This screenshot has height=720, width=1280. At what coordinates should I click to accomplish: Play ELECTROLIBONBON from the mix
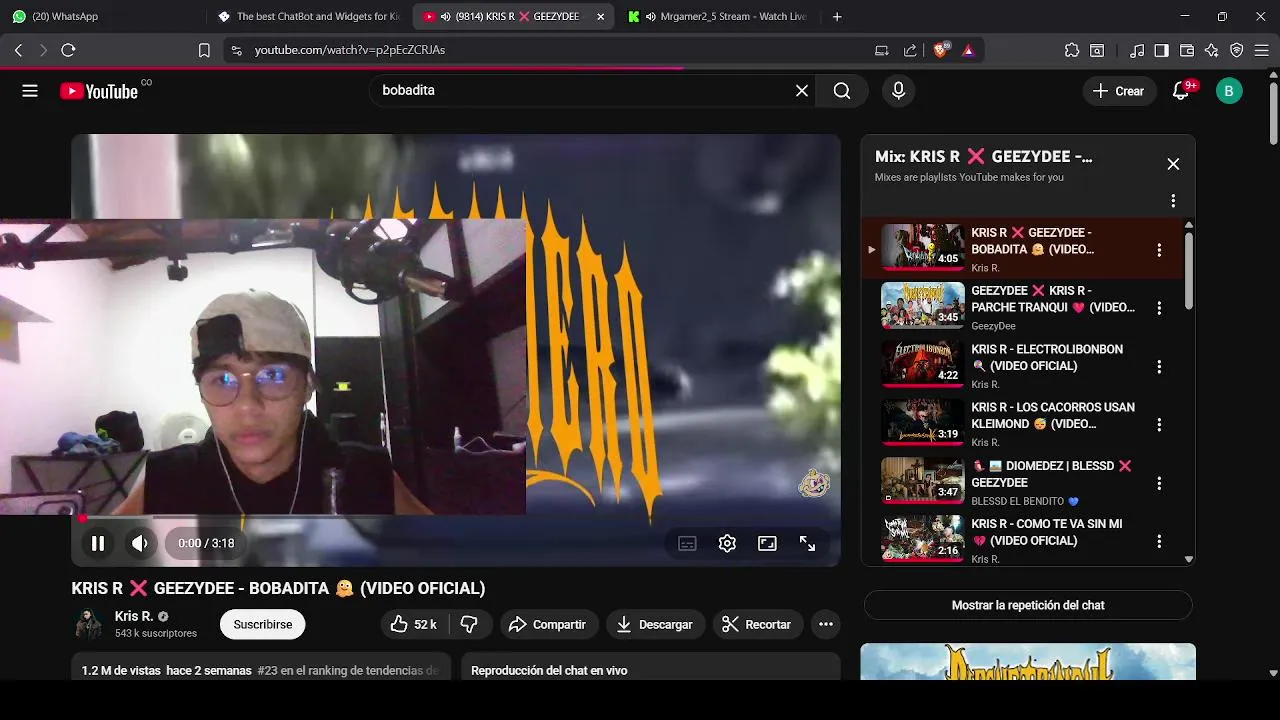922,364
